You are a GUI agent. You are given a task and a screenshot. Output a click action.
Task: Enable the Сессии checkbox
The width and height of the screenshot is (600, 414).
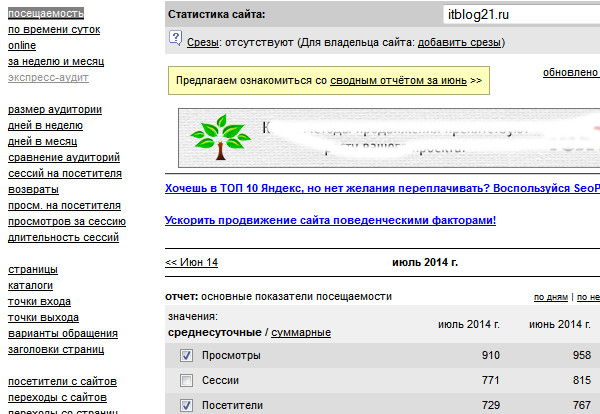coord(186,380)
